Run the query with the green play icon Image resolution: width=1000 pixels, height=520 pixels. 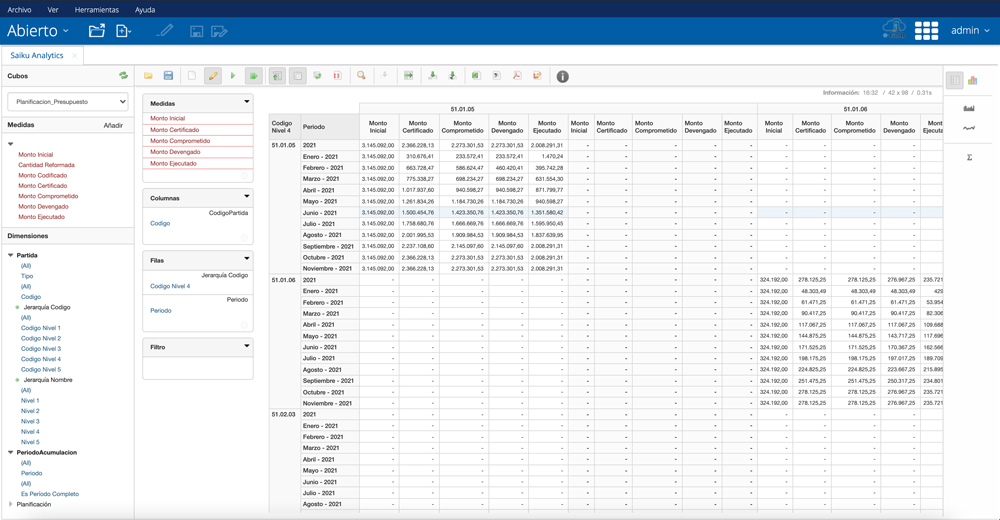[233, 76]
